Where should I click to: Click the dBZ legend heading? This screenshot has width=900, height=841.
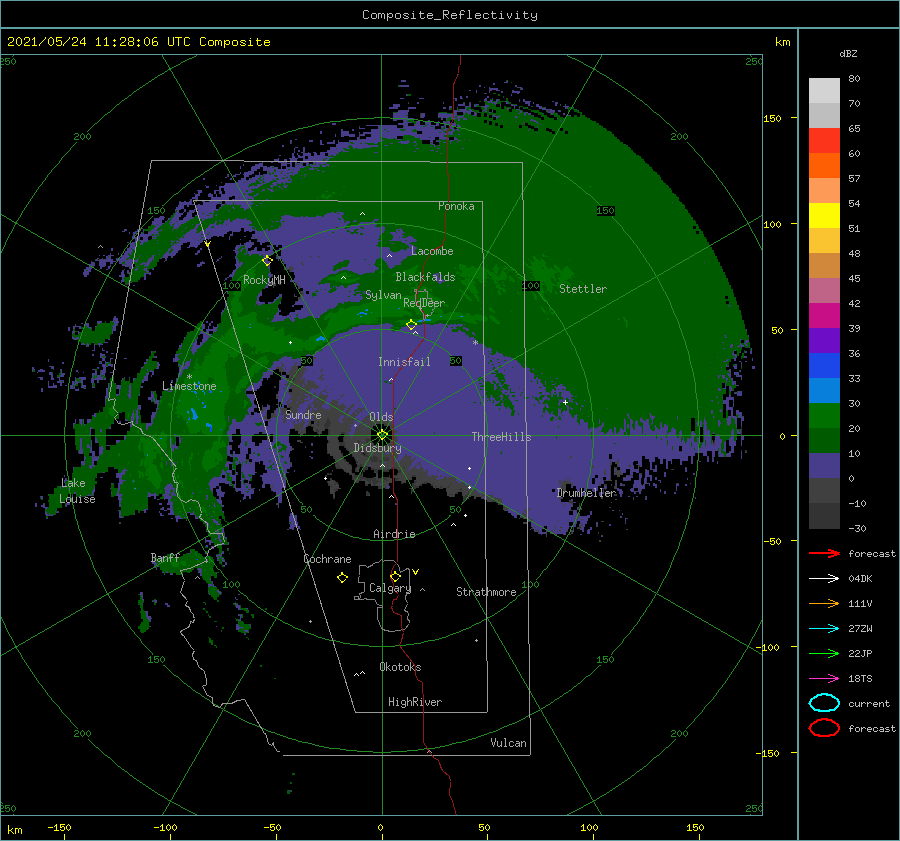[x=848, y=54]
